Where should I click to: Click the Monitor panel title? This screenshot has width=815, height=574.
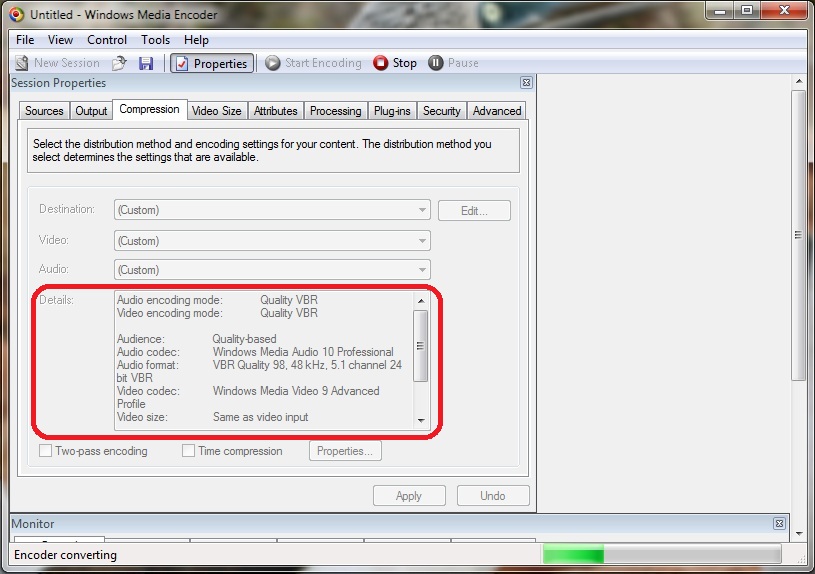tap(33, 524)
